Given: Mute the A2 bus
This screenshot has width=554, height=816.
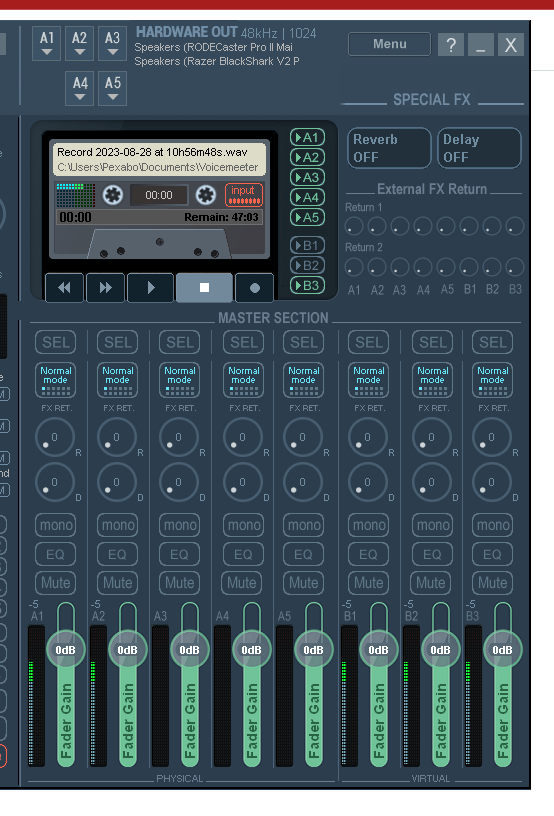Looking at the screenshot, I should click(x=118, y=583).
